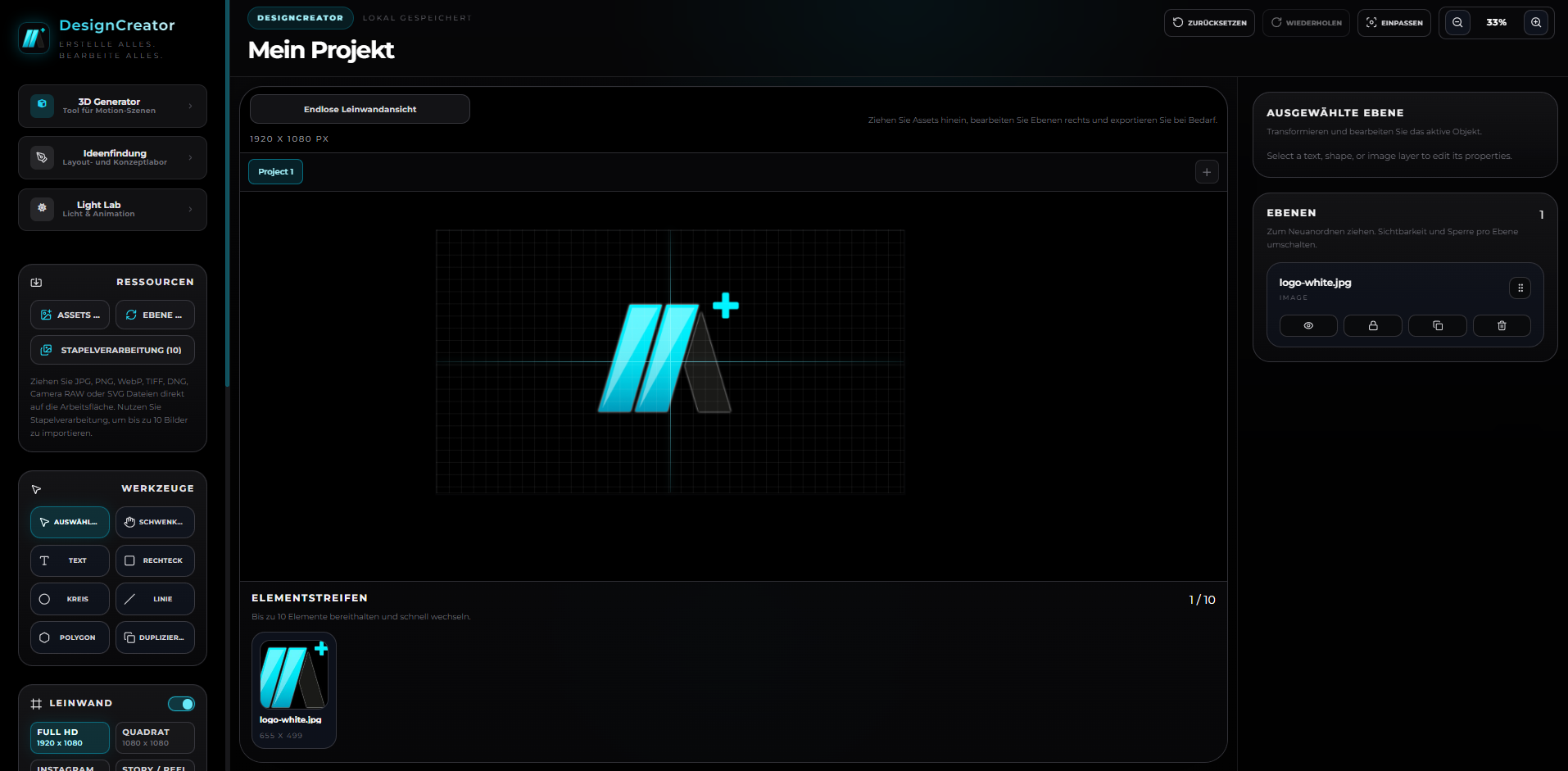This screenshot has width=1568, height=771.
Task: Open the 3D Generator tool
Action: coord(112,106)
